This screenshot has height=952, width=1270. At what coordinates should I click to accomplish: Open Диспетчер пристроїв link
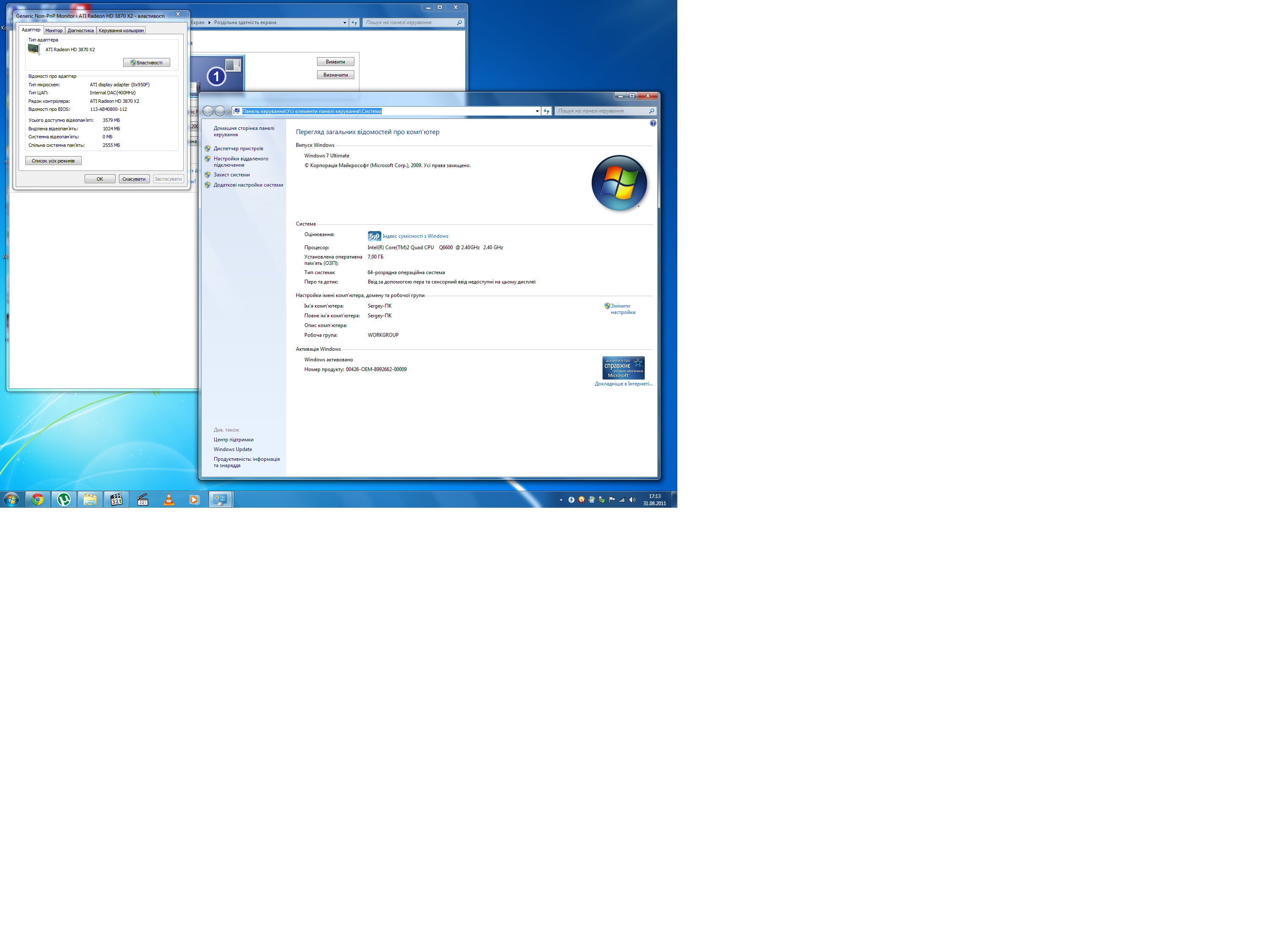click(238, 149)
